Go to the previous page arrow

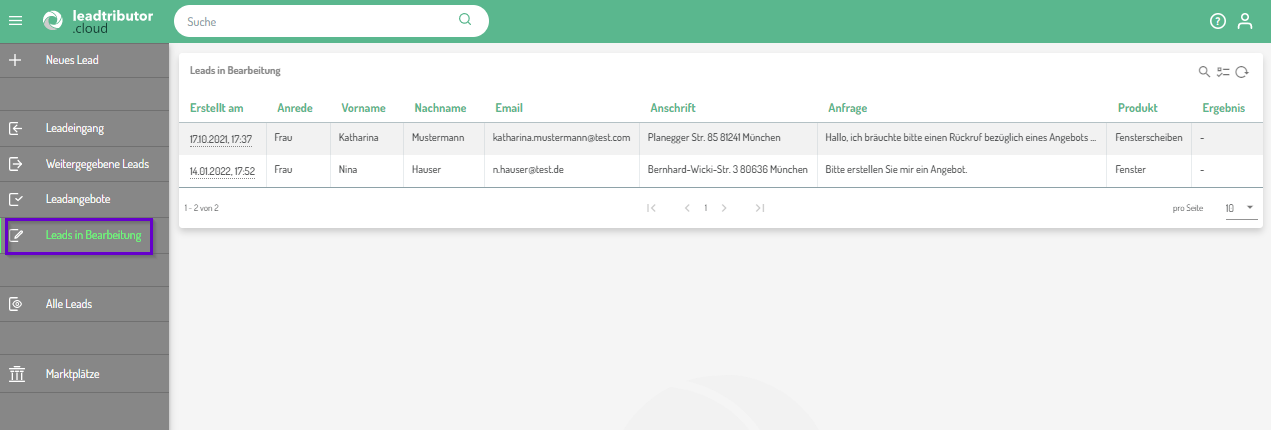coord(687,208)
